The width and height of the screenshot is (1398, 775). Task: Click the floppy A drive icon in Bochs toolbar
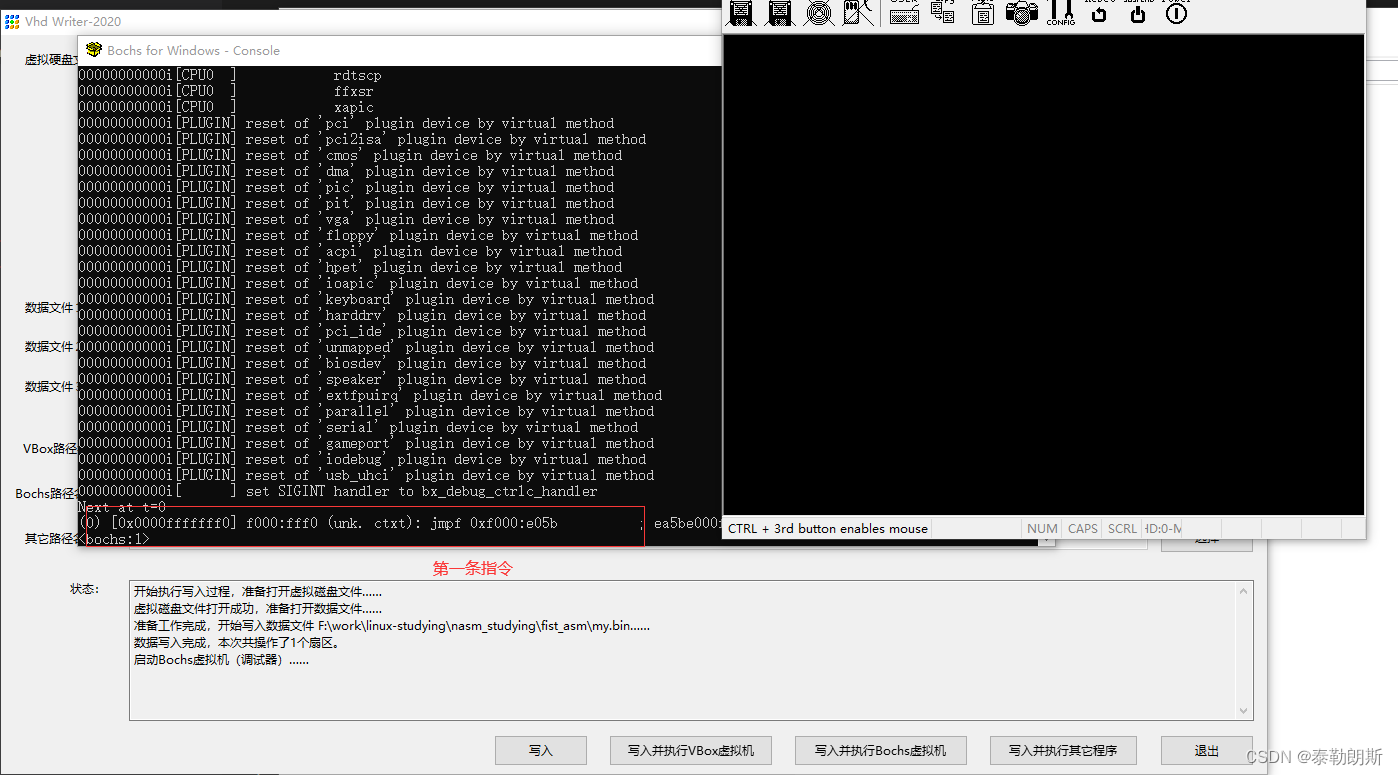[x=741, y=13]
